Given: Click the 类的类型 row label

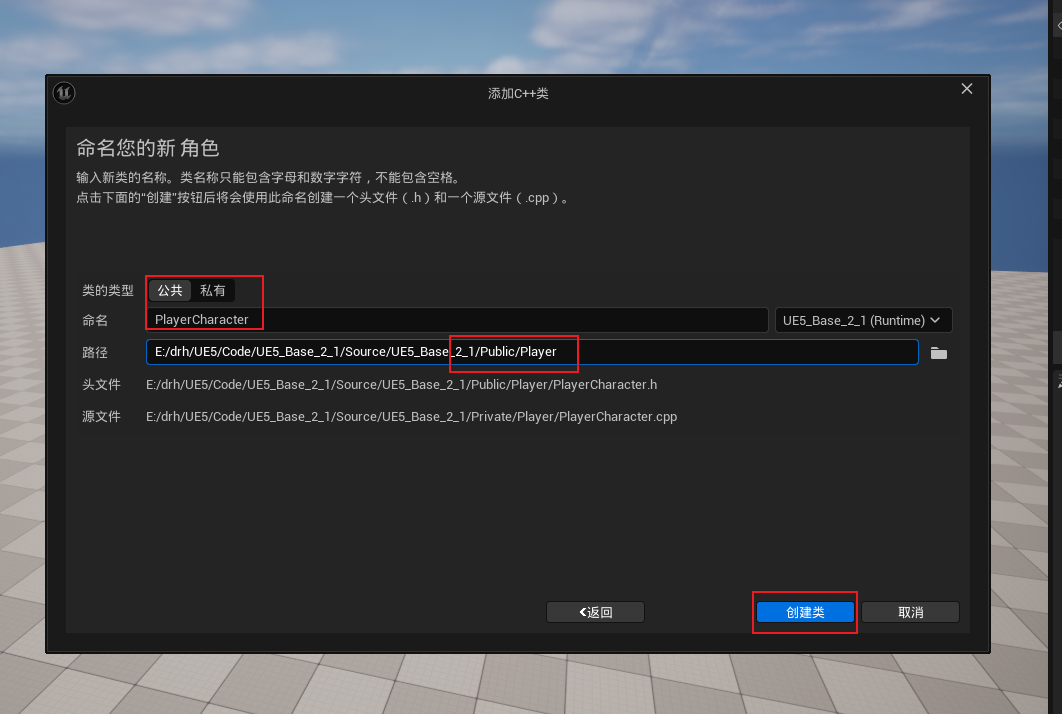Looking at the screenshot, I should tap(107, 290).
